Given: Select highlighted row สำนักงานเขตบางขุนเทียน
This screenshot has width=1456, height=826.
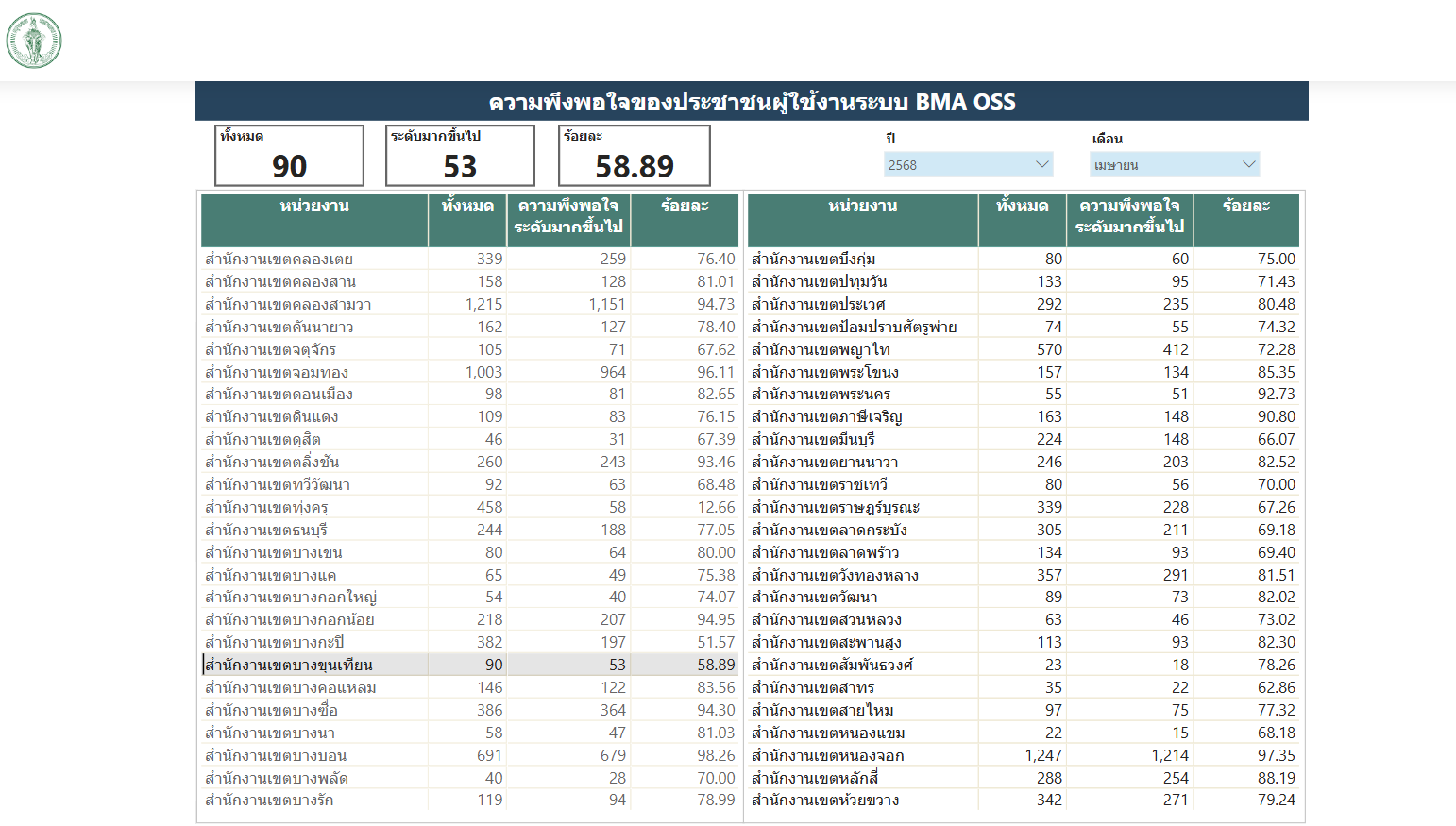Looking at the screenshot, I should point(469,665).
